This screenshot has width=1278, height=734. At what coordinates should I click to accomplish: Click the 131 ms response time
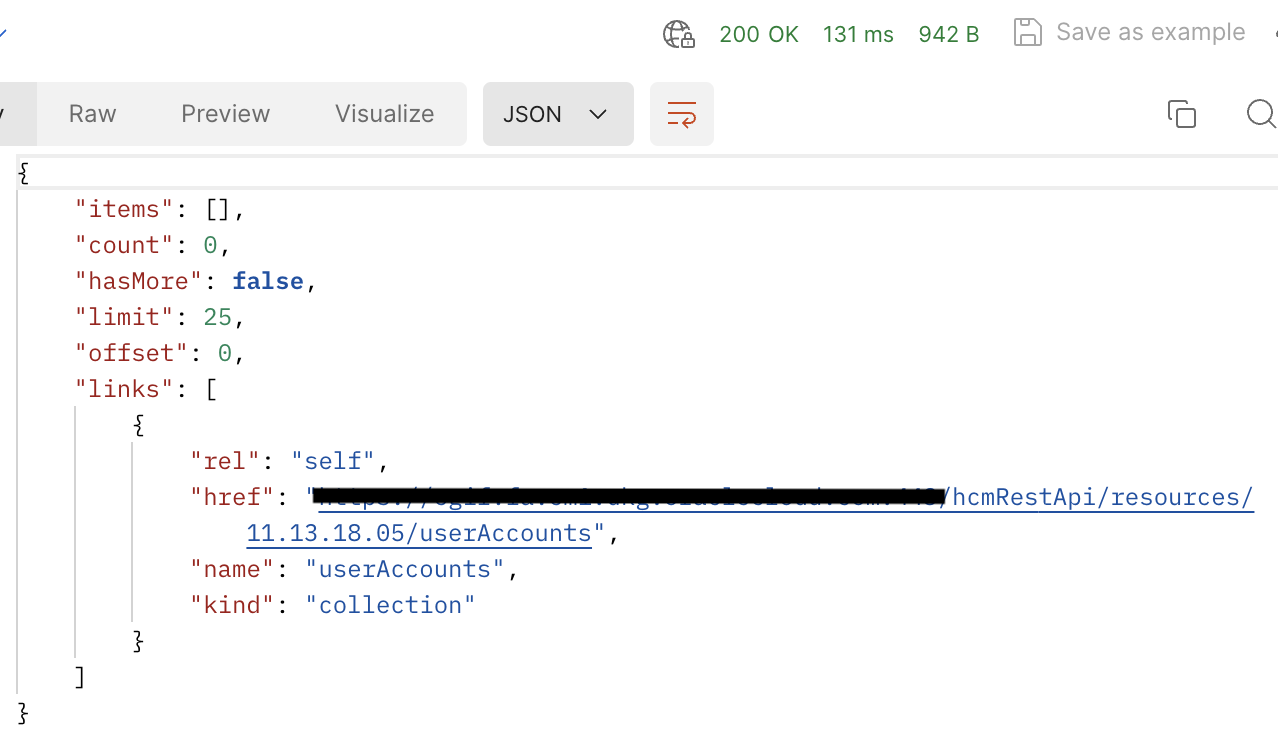click(858, 33)
